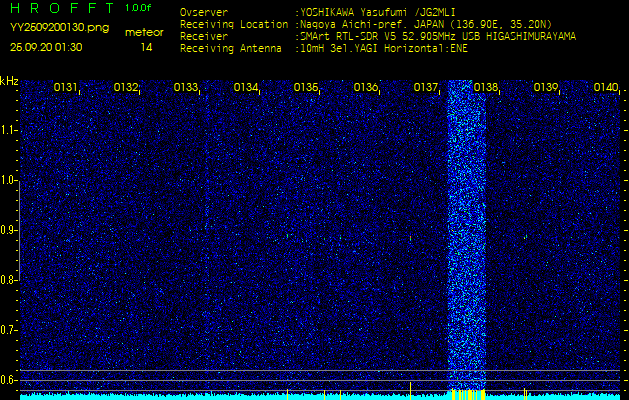Click the Receiving Antenna info line
629x400 pixels.
324,49
